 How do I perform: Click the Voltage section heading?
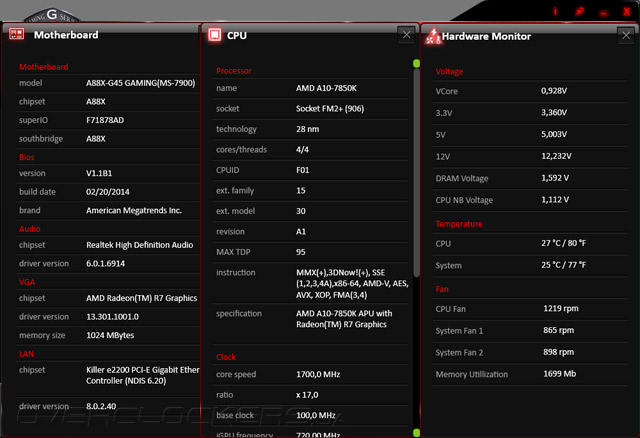pos(449,72)
